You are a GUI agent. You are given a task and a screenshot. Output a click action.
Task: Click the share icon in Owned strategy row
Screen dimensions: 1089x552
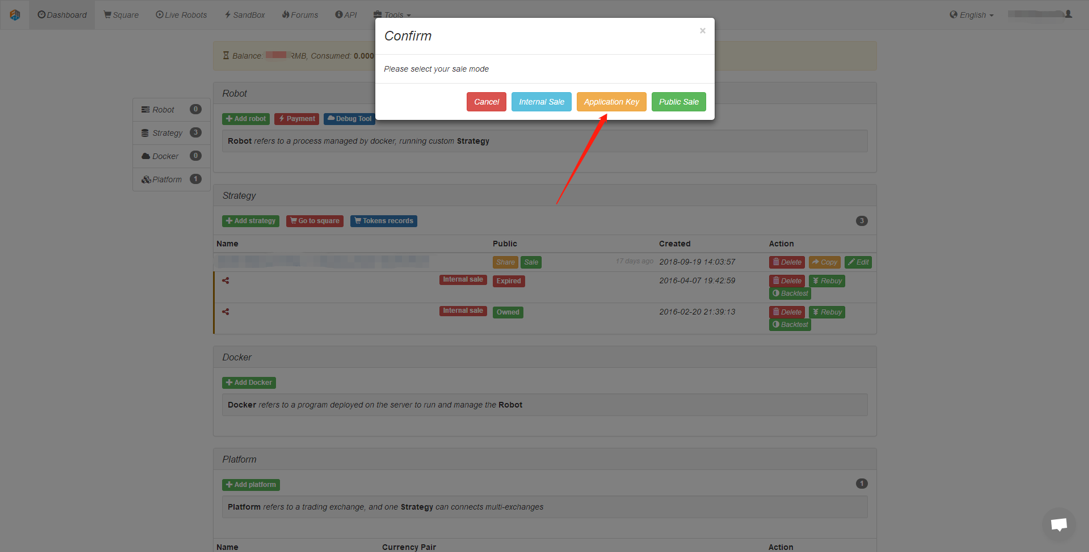pyautogui.click(x=226, y=312)
